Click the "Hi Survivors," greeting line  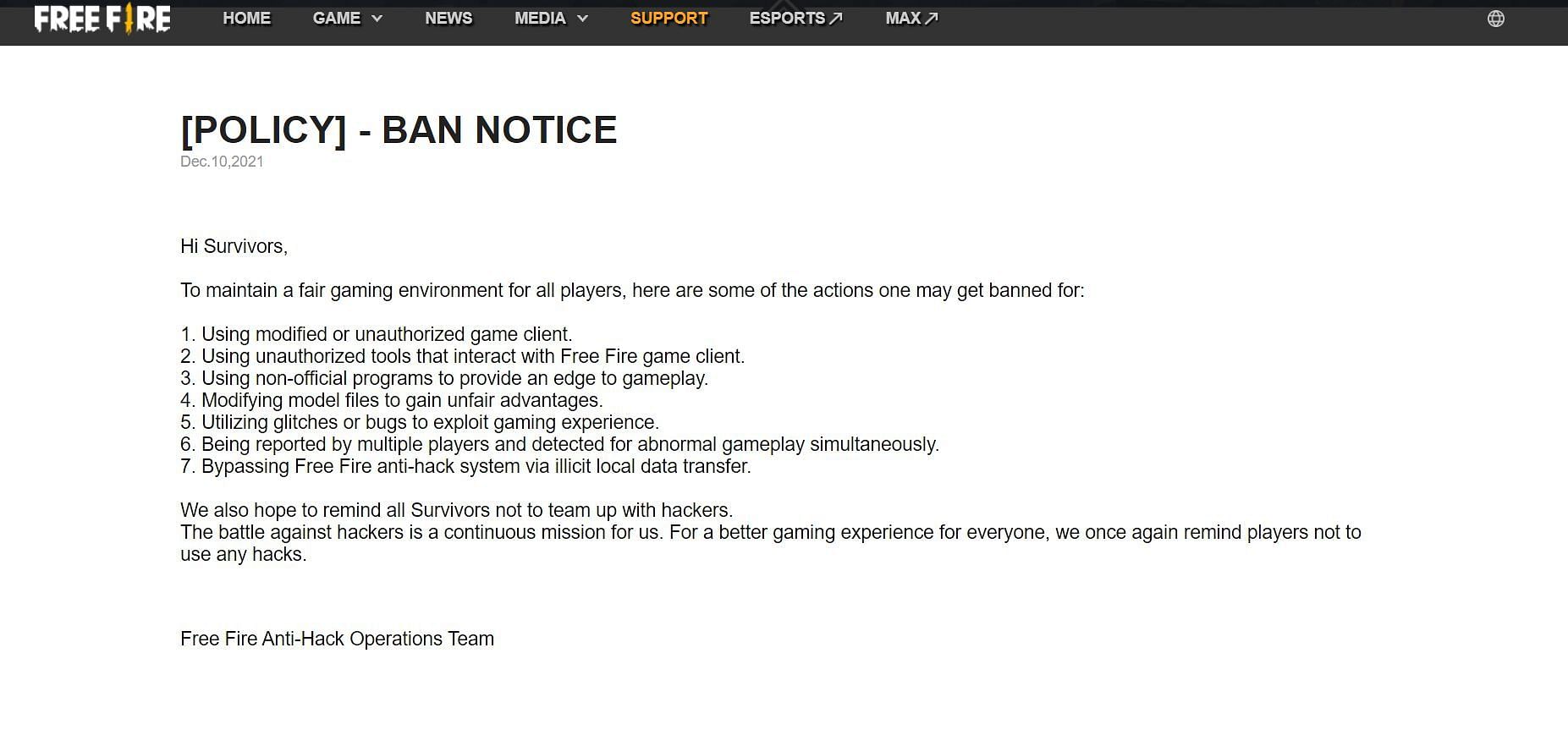coord(234,246)
